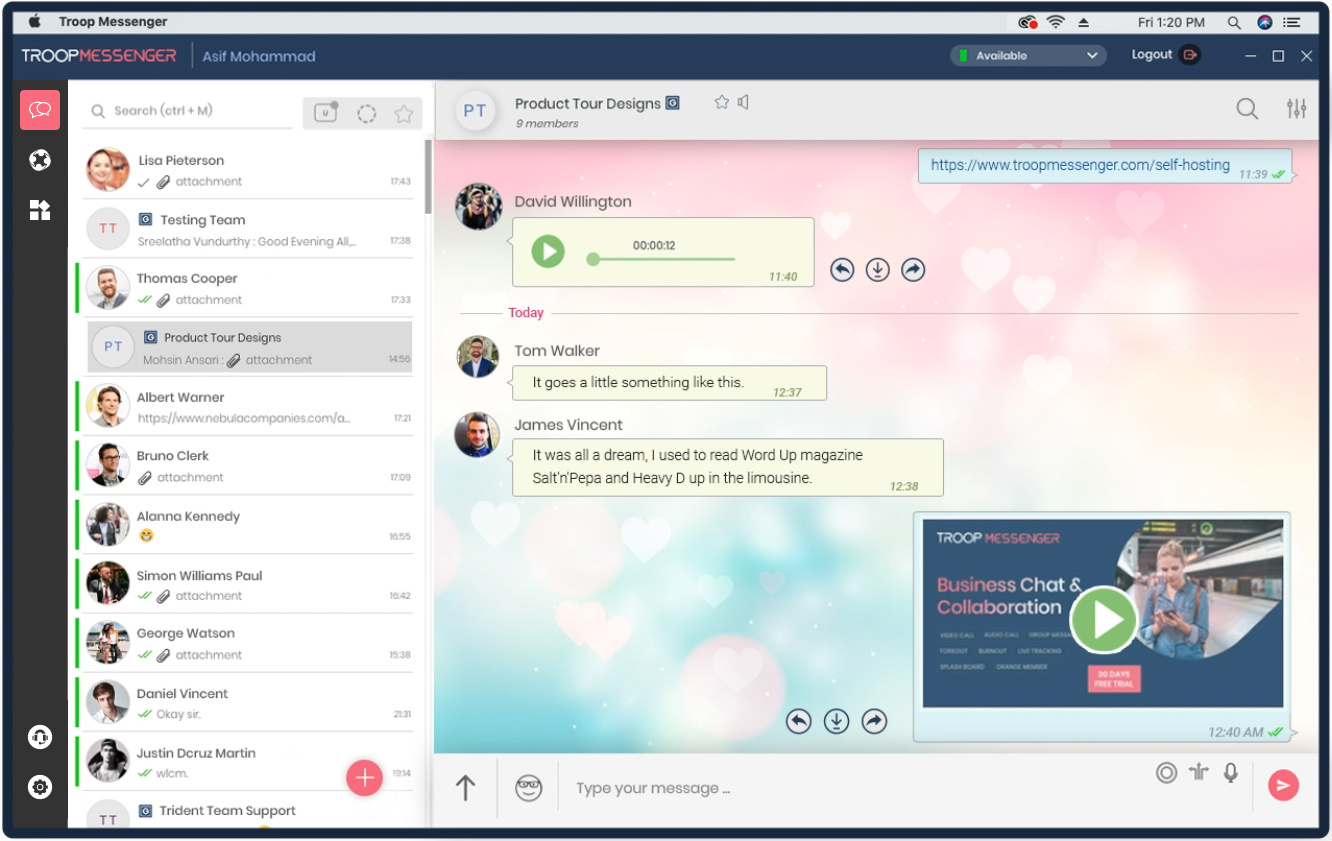Open the attachment upload arrow
Image resolution: width=1332 pixels, height=841 pixels.
point(465,788)
